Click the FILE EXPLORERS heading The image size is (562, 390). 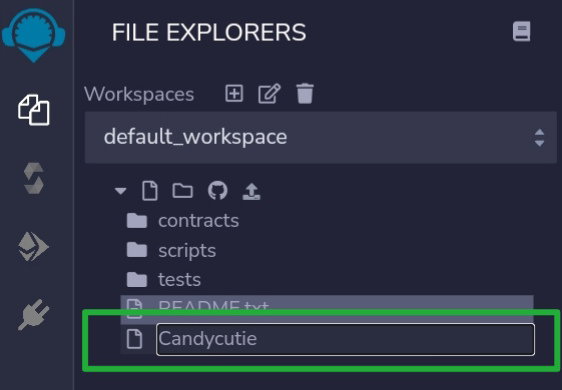209,32
